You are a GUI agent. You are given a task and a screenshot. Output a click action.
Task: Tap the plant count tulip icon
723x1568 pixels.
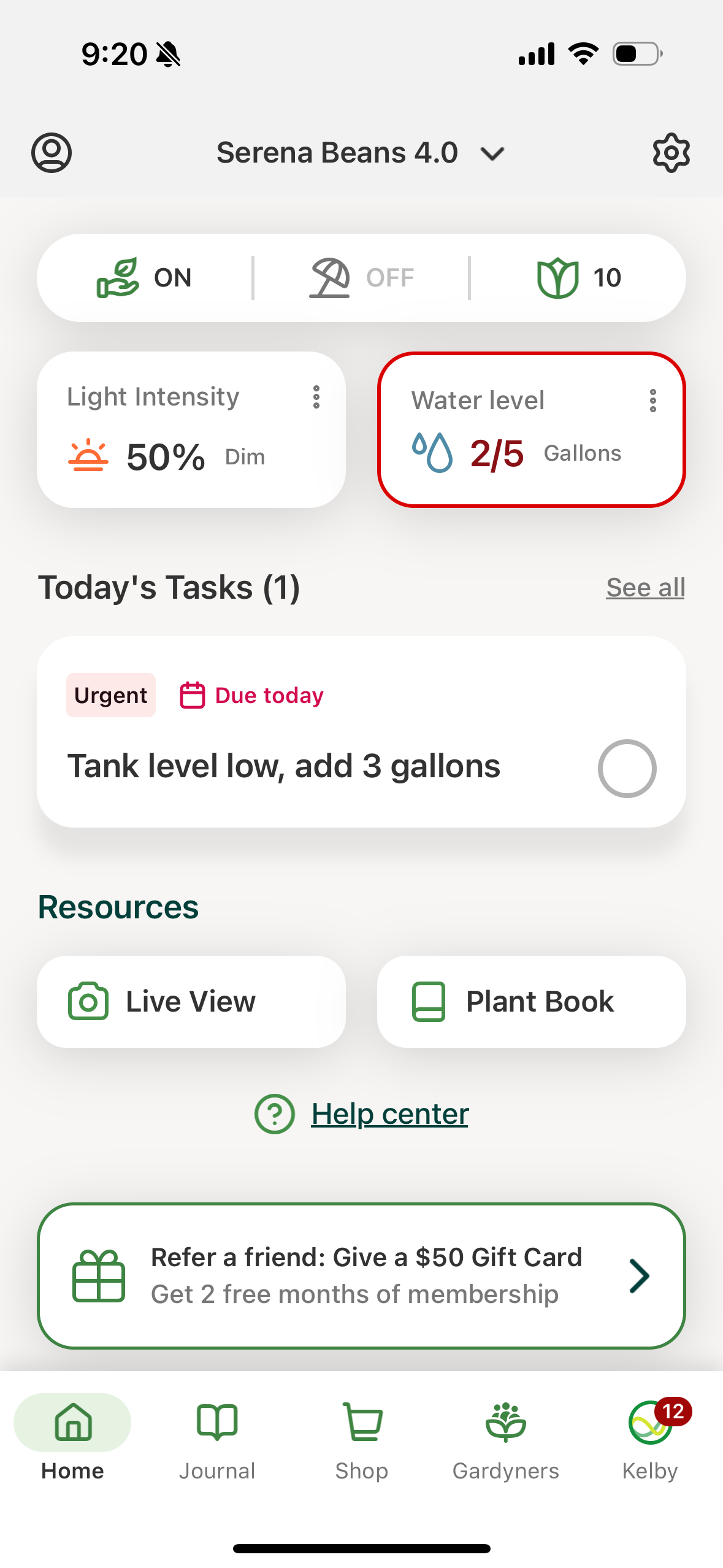click(x=557, y=278)
